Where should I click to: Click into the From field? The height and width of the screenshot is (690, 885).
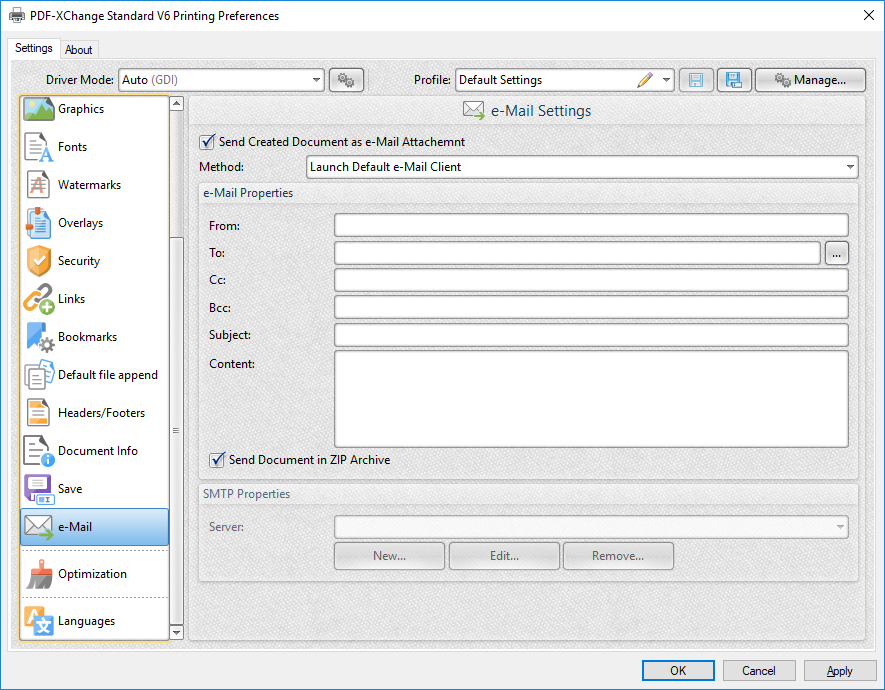pos(591,226)
